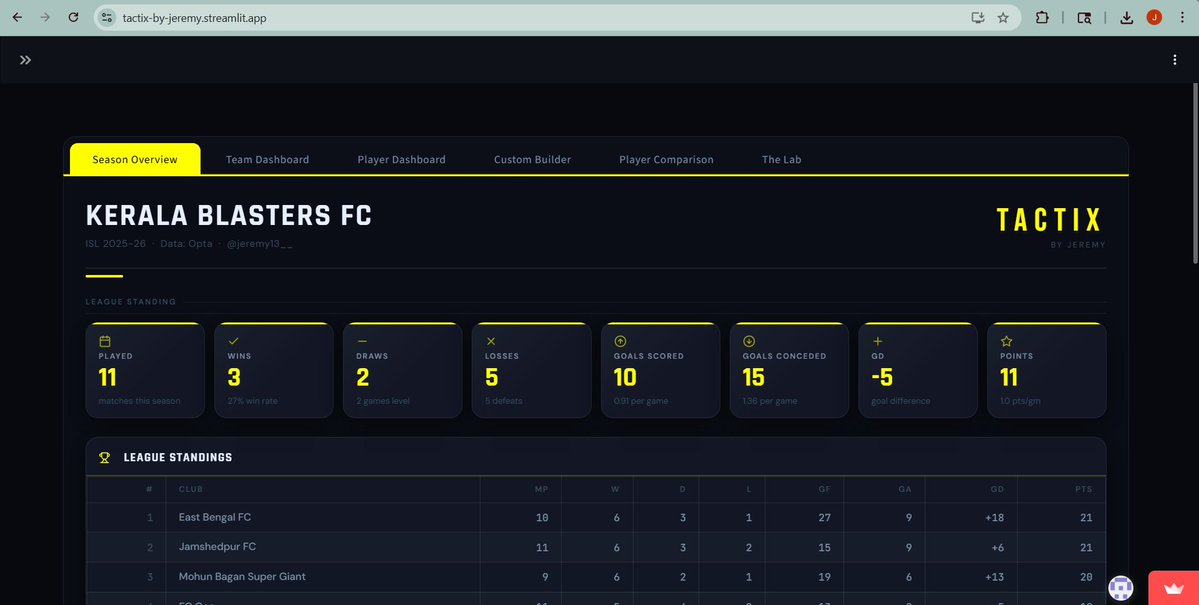
Task: Open the Chrome three-dot menu
Action: coord(1182,18)
